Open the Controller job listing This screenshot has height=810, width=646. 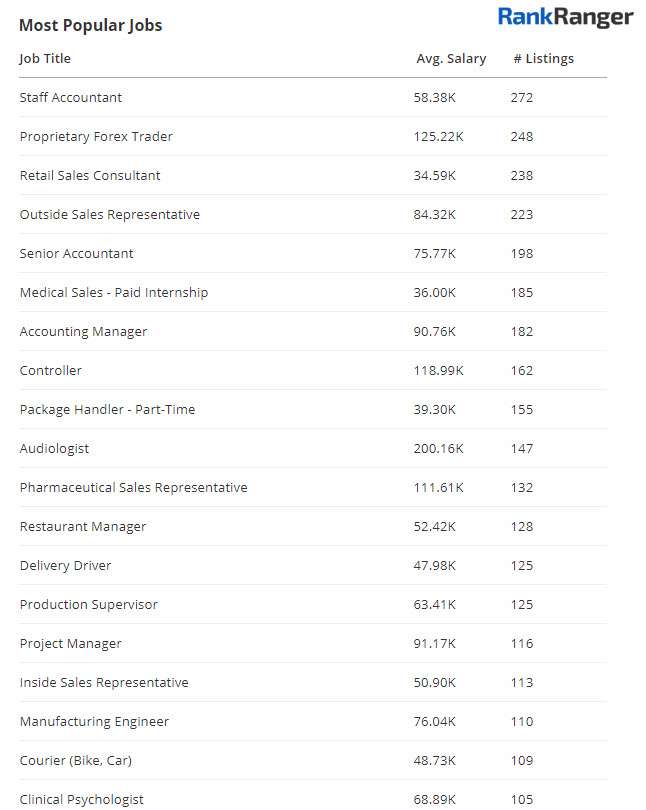coord(51,370)
